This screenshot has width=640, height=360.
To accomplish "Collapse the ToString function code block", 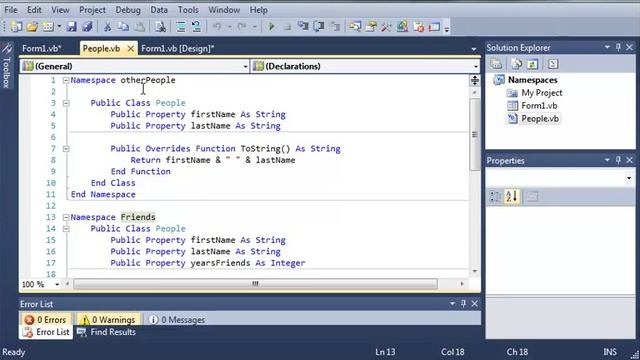I will pos(66,149).
